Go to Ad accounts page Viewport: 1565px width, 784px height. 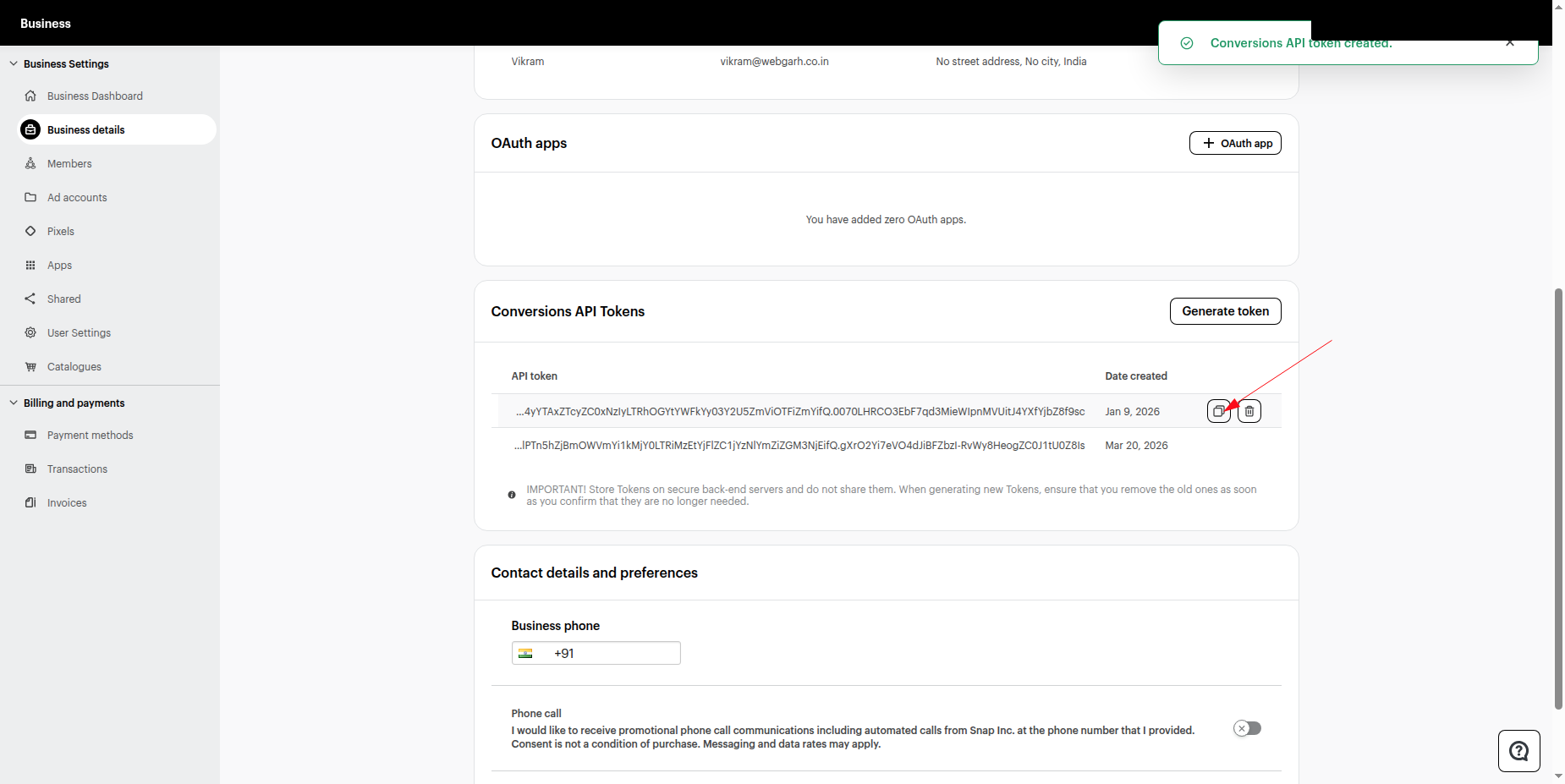[77, 197]
